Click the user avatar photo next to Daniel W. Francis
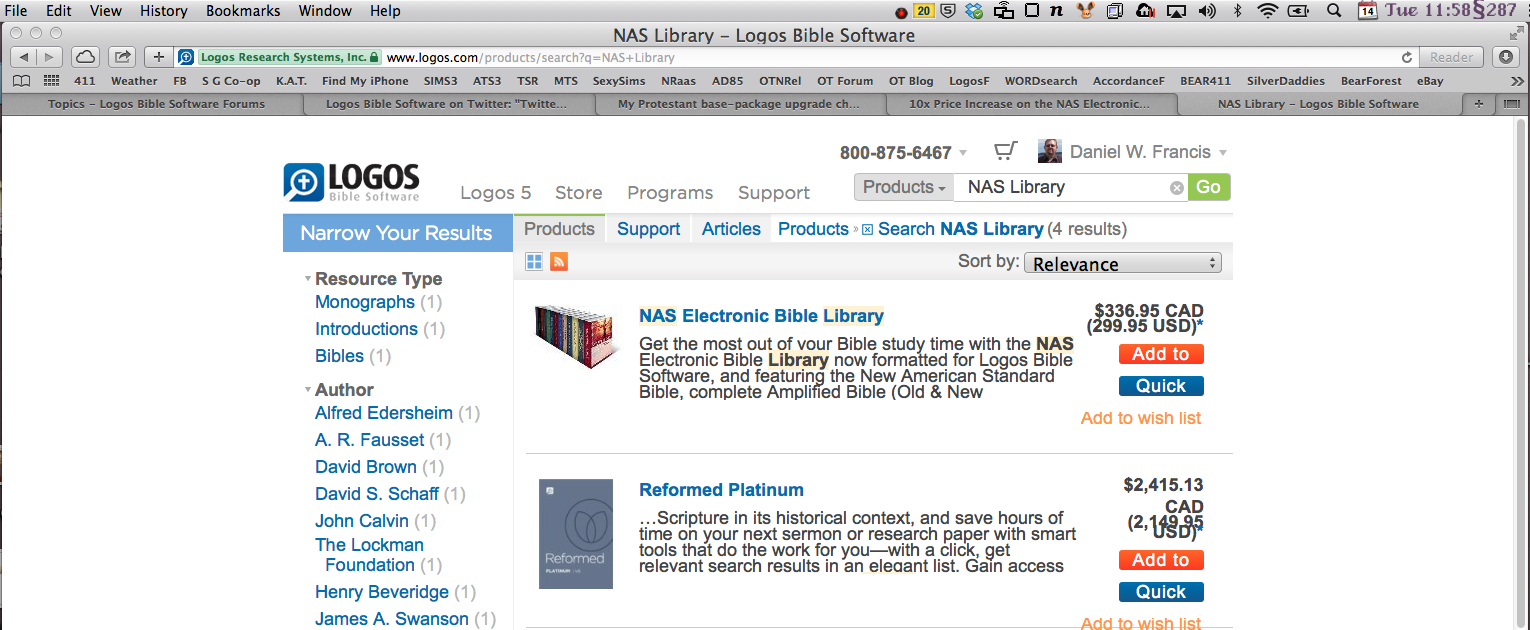Image resolution: width=1530 pixels, height=630 pixels. click(x=1050, y=151)
